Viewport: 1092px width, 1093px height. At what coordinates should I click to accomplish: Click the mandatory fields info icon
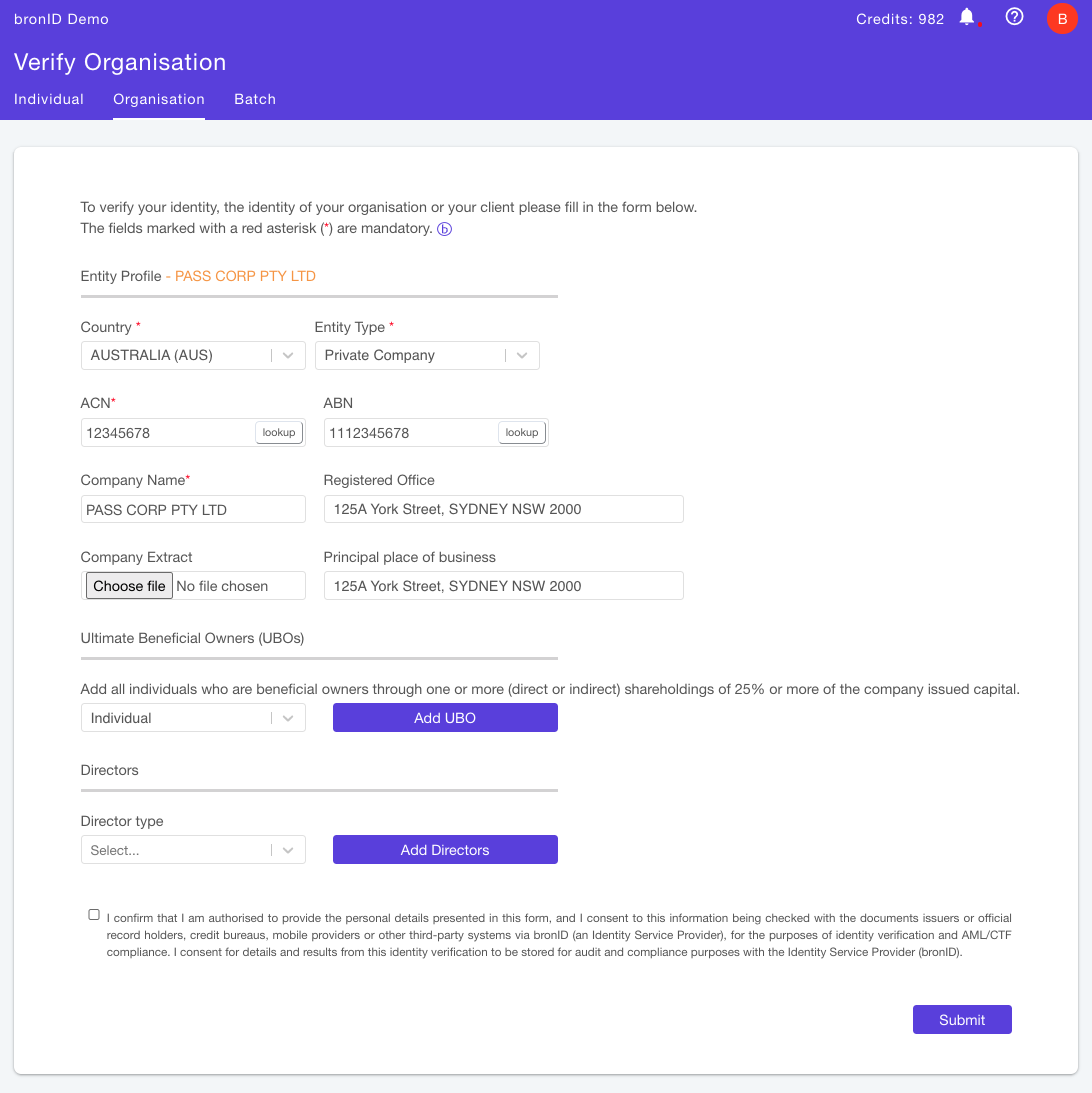[444, 229]
